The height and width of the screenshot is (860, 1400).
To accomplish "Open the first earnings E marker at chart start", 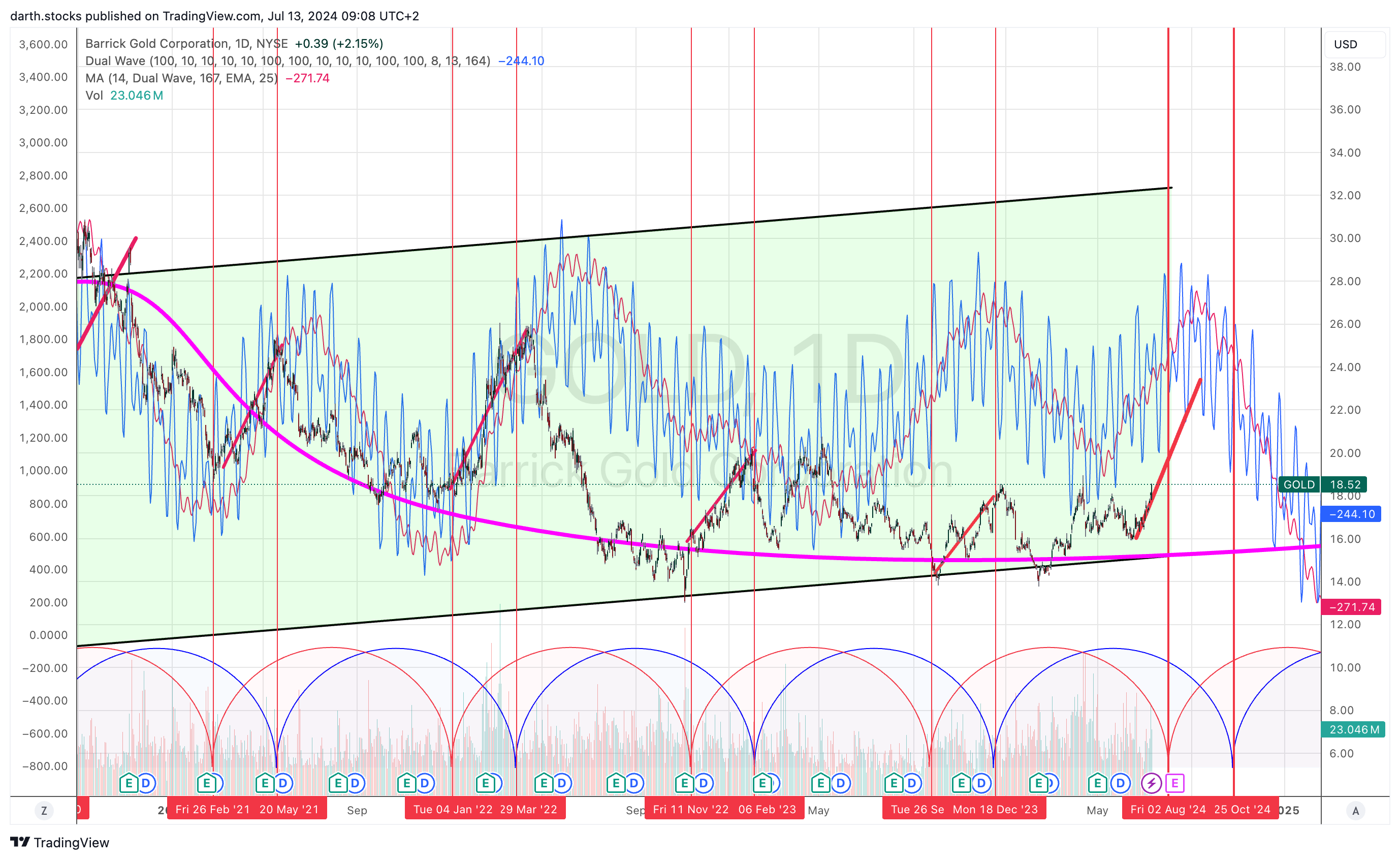I will tap(129, 783).
